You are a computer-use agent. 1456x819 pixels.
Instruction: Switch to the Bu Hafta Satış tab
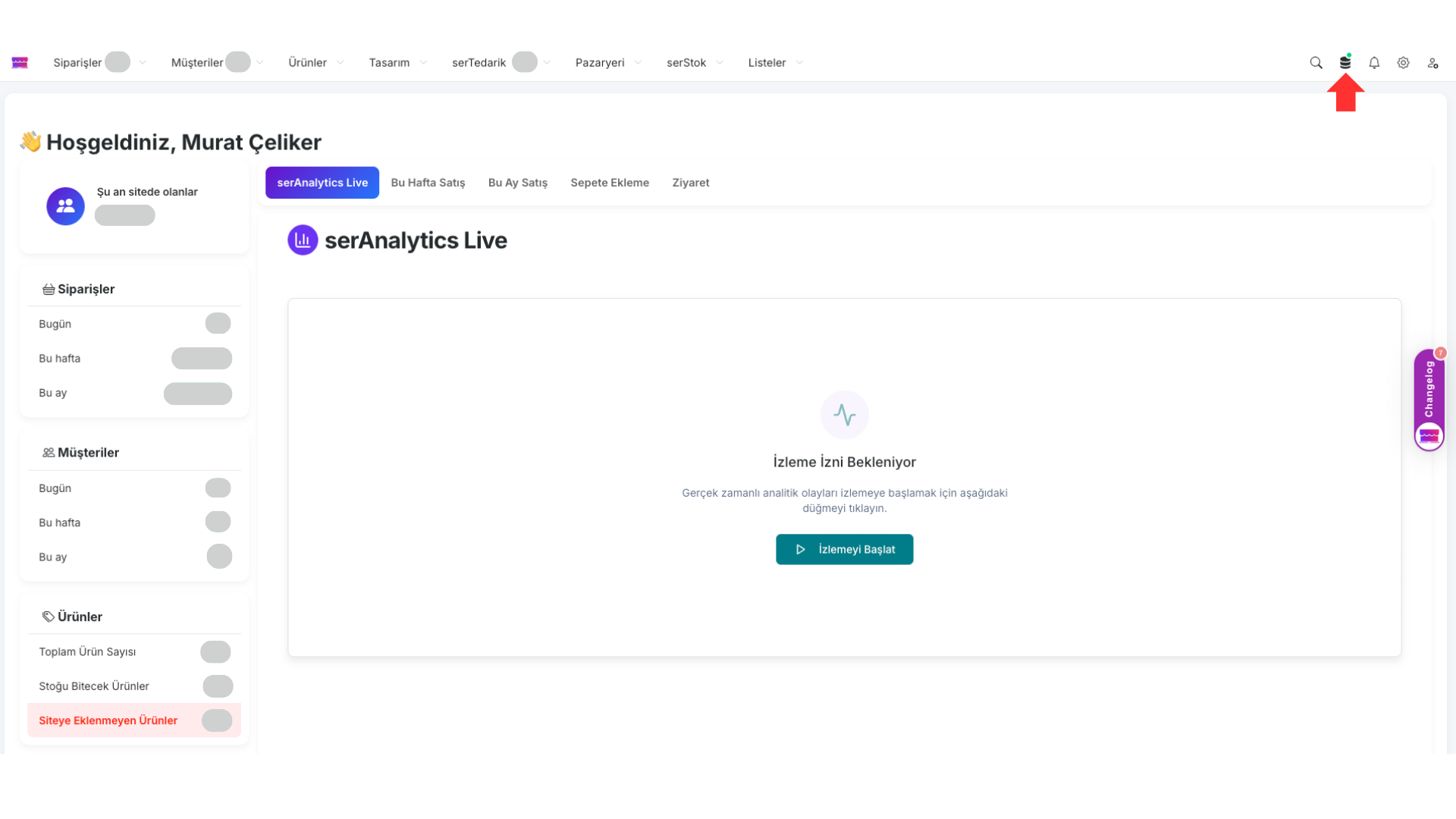tap(428, 183)
